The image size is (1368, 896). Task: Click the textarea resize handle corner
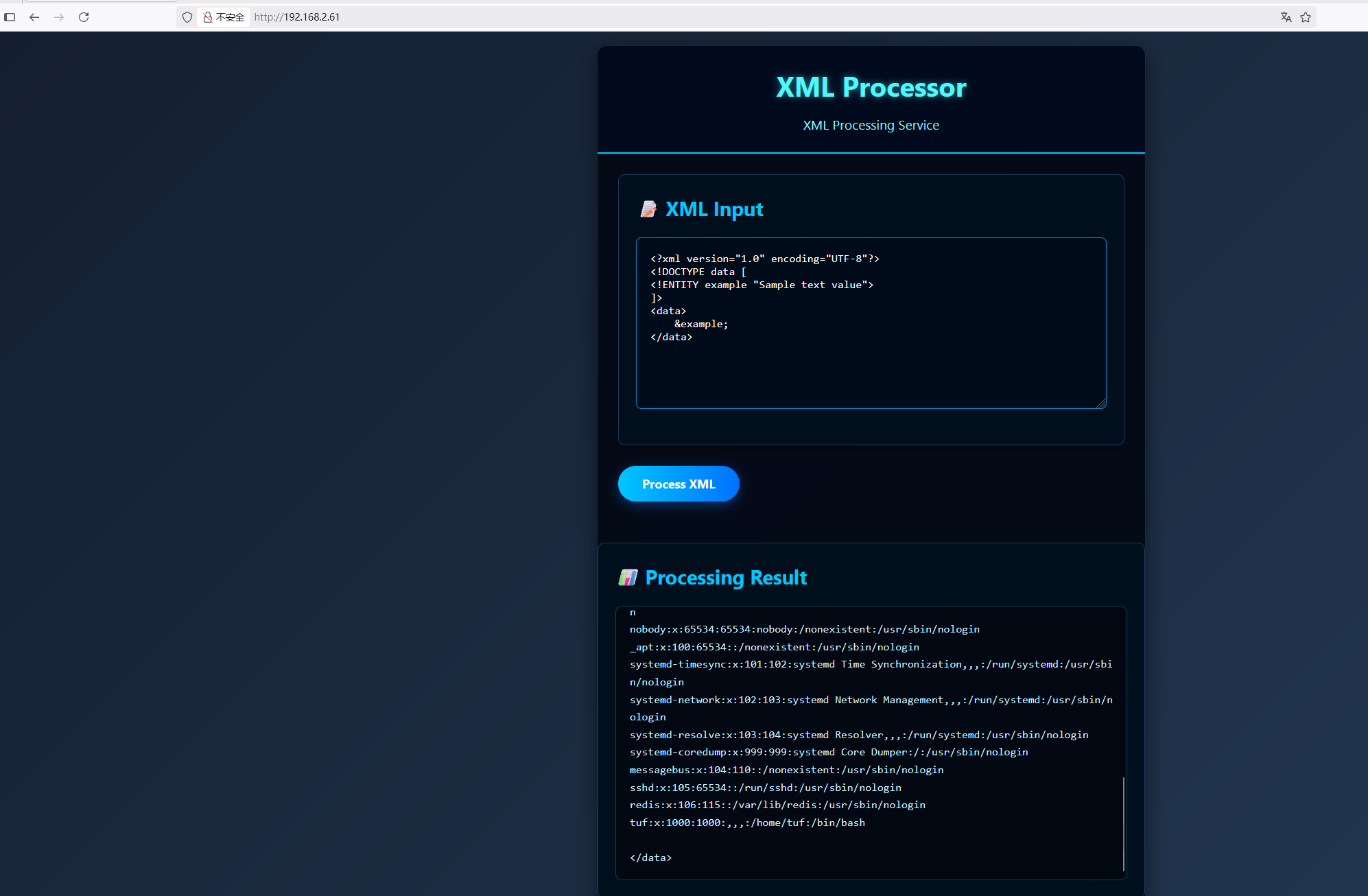point(1101,403)
